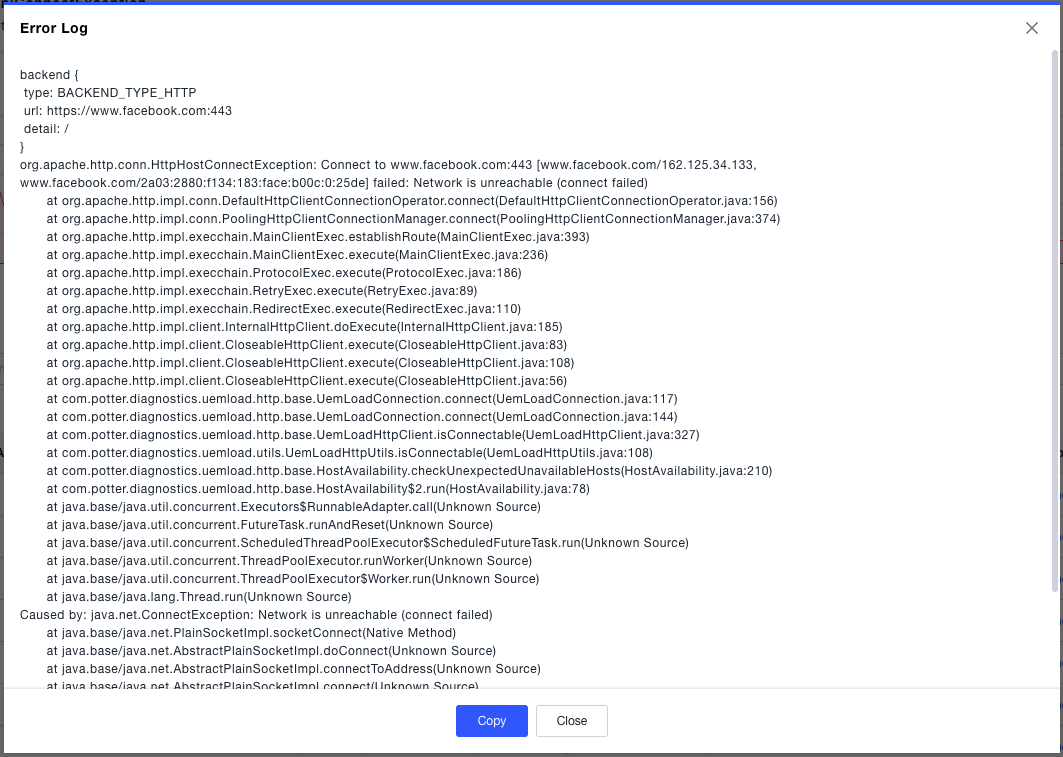The height and width of the screenshot is (757, 1063).
Task: Click the 'Caused by: java.net.ConnectException' line
Action: click(x=256, y=615)
